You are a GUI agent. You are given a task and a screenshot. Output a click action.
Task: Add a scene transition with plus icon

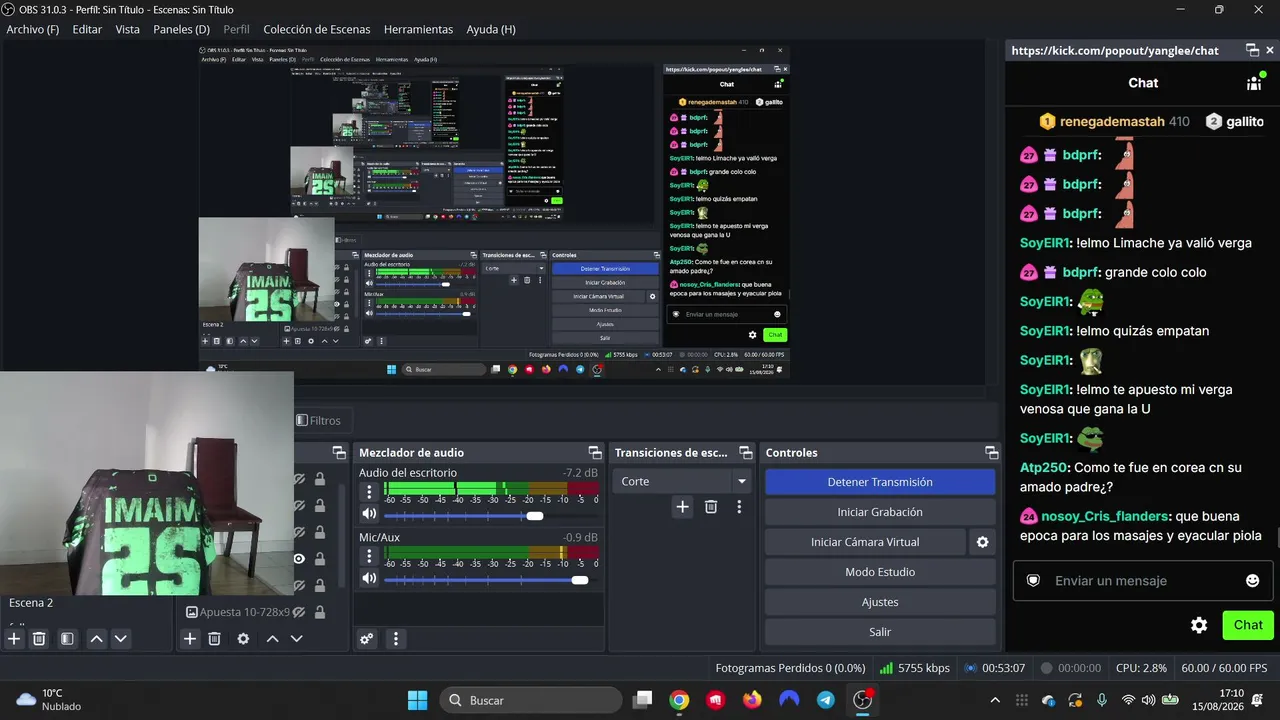(682, 507)
